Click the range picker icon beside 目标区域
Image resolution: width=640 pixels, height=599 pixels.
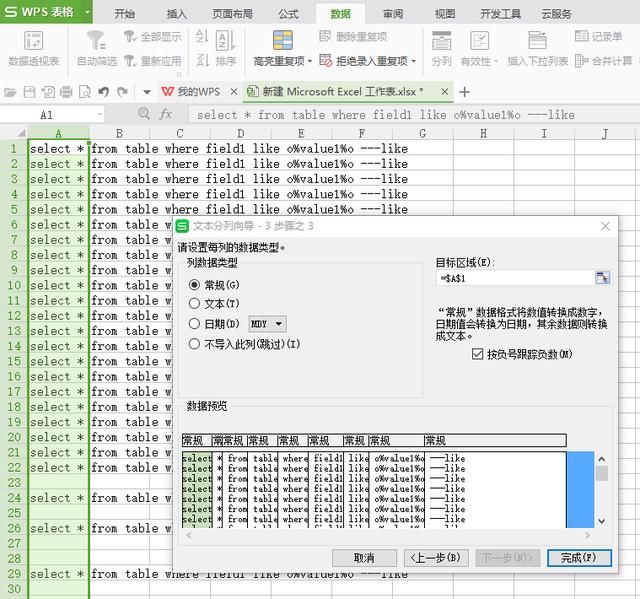tap(602, 278)
